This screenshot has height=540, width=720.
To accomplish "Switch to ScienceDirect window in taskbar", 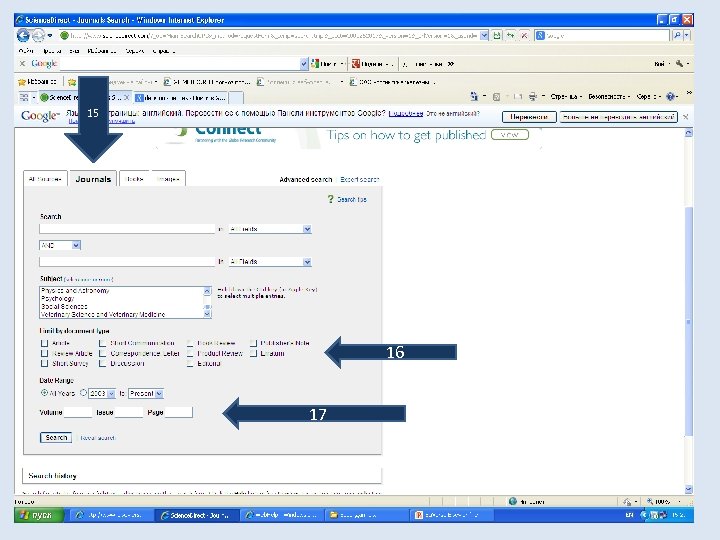I will tap(198, 515).
